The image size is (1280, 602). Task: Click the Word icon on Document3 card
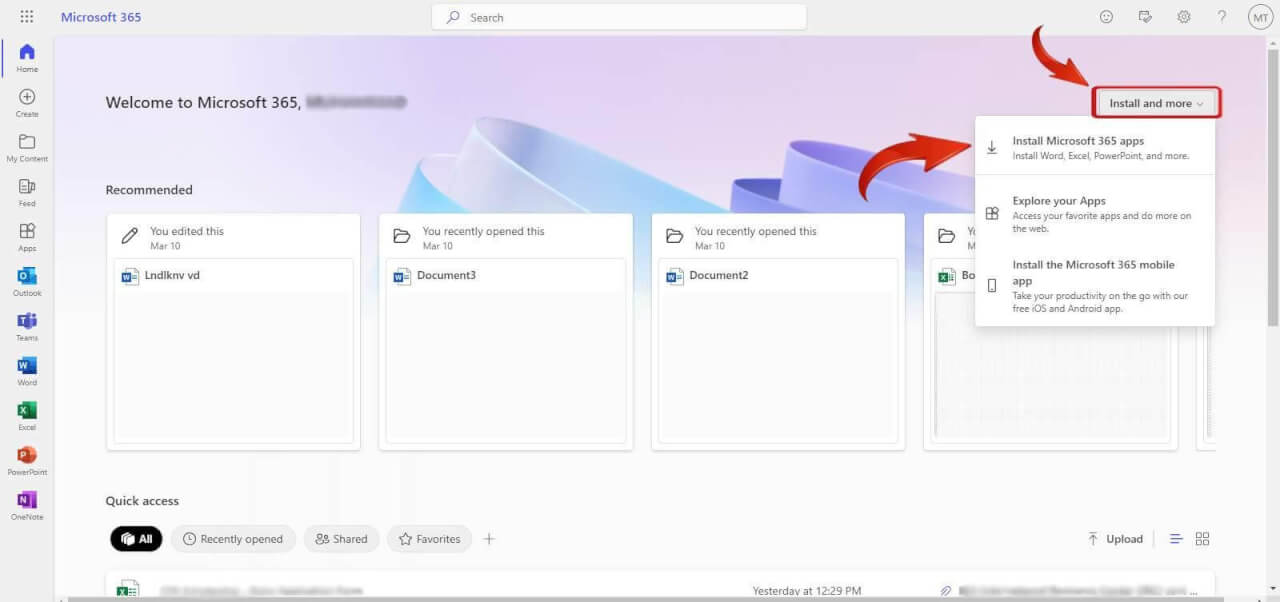point(402,276)
